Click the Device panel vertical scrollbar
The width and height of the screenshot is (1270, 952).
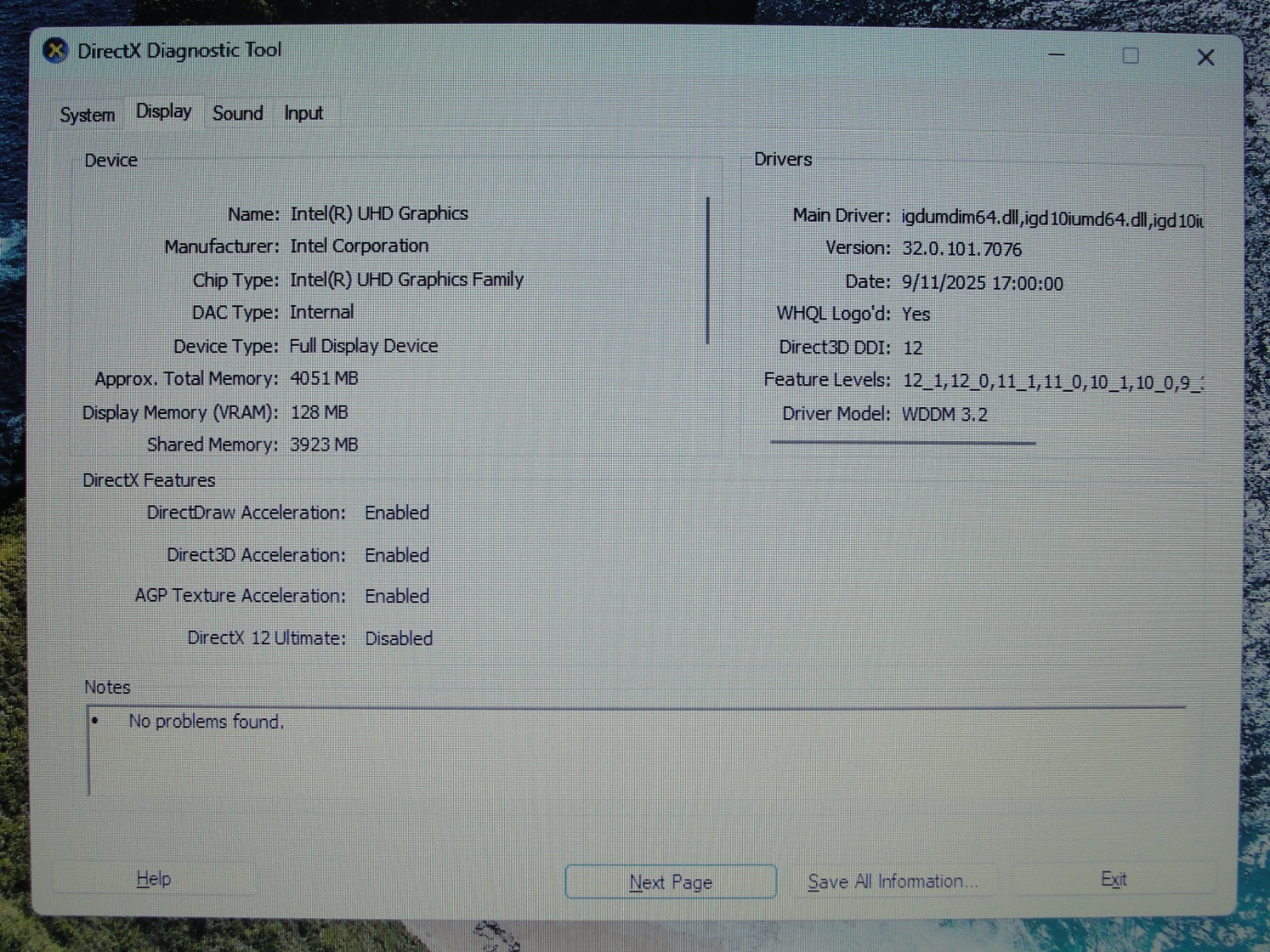point(707,271)
